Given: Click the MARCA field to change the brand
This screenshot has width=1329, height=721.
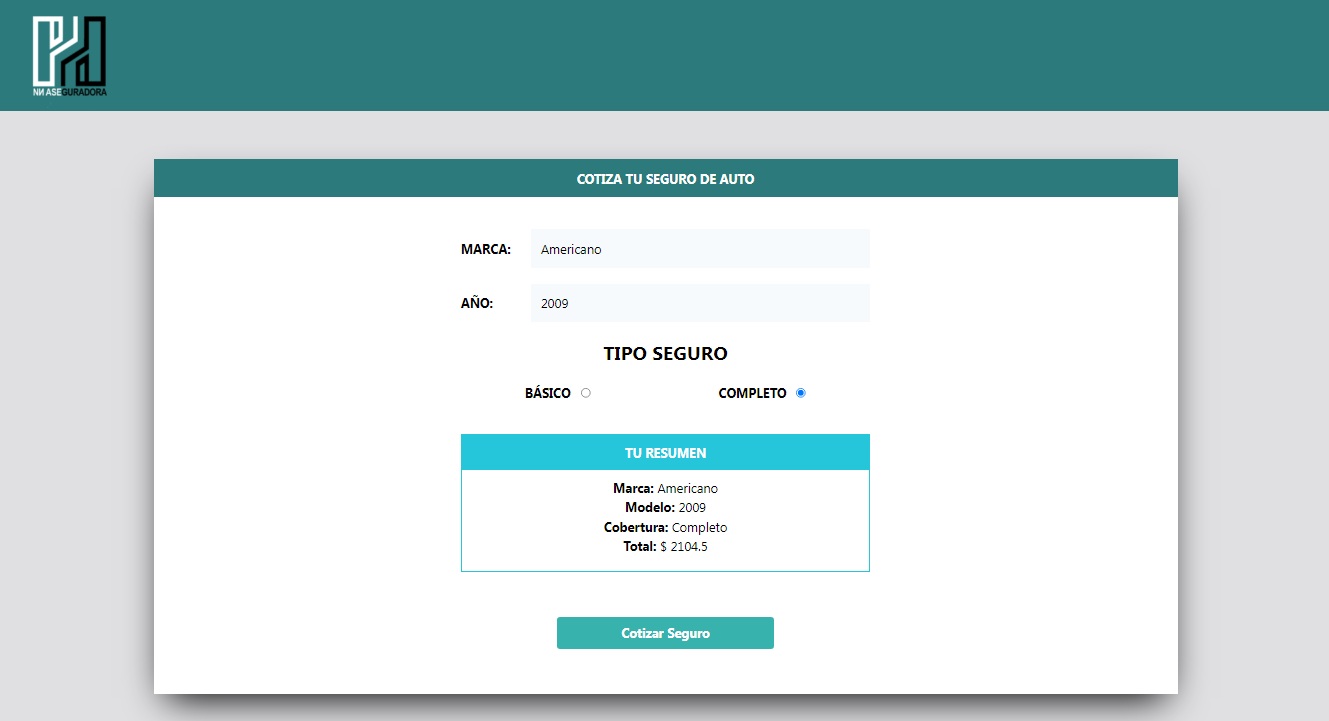Looking at the screenshot, I should tap(699, 248).
